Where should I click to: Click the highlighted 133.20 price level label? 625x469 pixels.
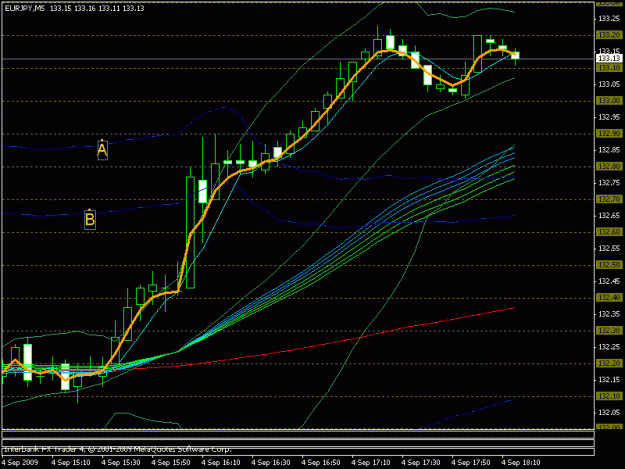[609, 35]
